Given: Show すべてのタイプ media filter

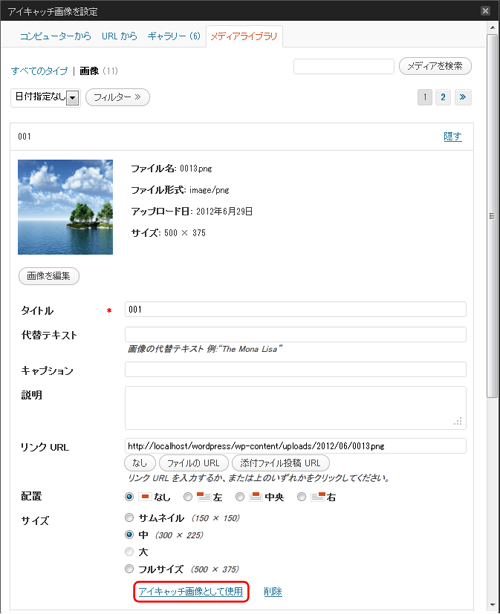Looking at the screenshot, I should 40,71.
